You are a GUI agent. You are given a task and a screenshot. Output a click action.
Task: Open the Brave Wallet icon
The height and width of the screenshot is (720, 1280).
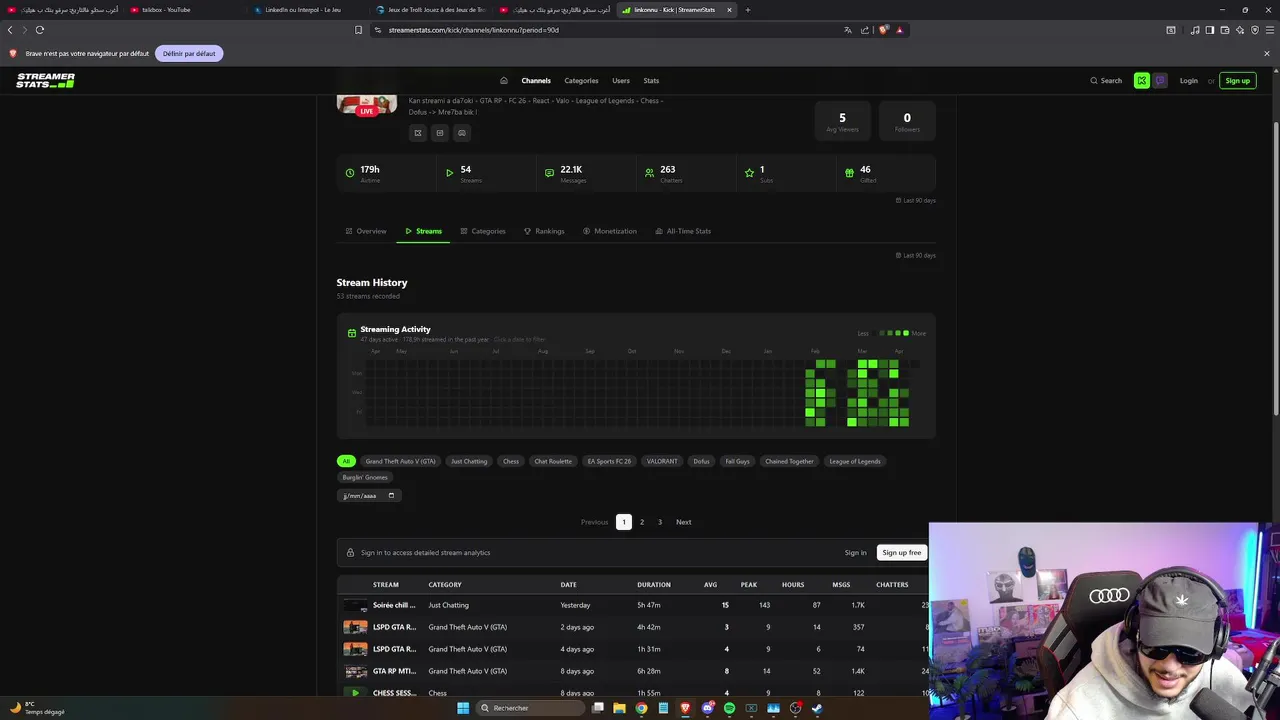pyautogui.click(x=1225, y=30)
